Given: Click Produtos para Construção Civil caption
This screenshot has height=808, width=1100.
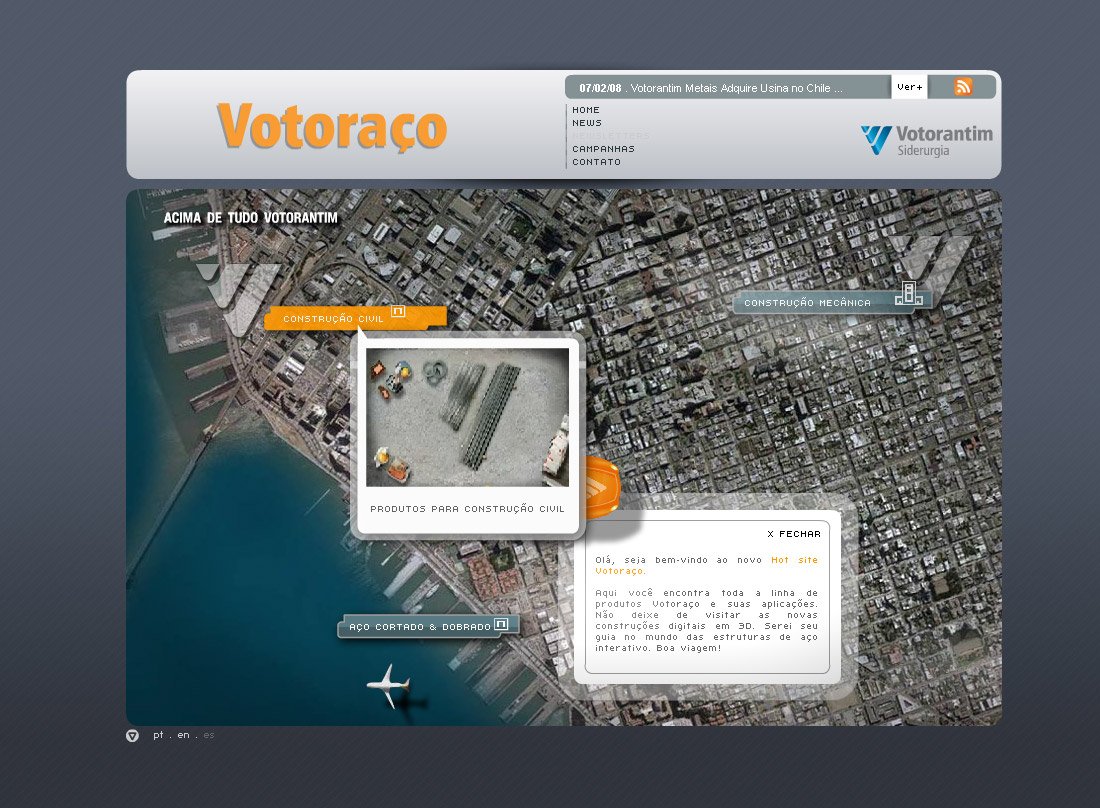Looking at the screenshot, I should [467, 509].
